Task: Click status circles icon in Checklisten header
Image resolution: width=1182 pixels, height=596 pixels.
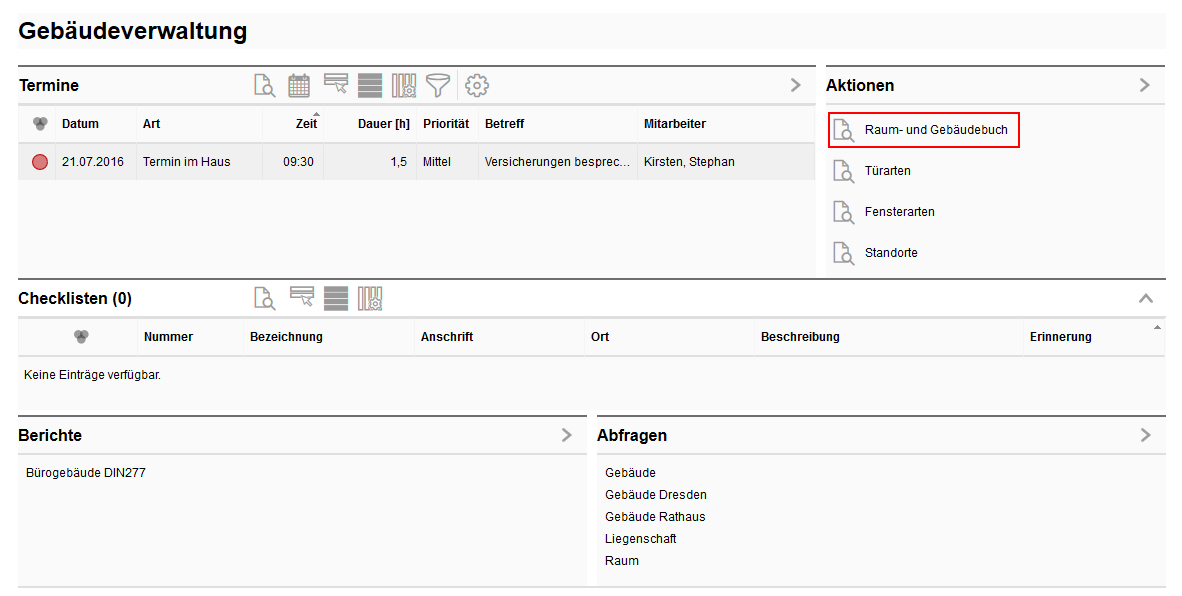Action: [x=81, y=337]
